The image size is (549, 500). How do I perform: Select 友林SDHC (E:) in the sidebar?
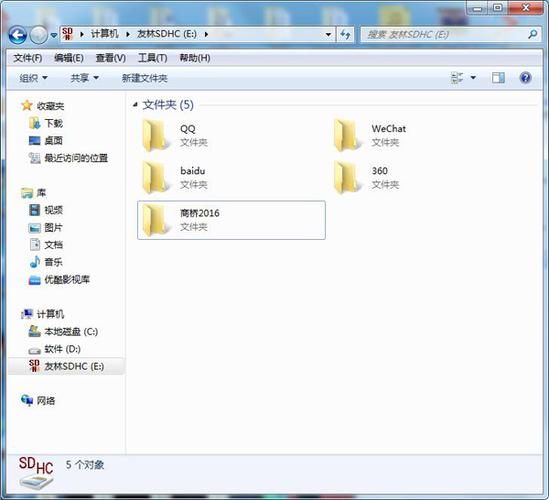click(74, 366)
